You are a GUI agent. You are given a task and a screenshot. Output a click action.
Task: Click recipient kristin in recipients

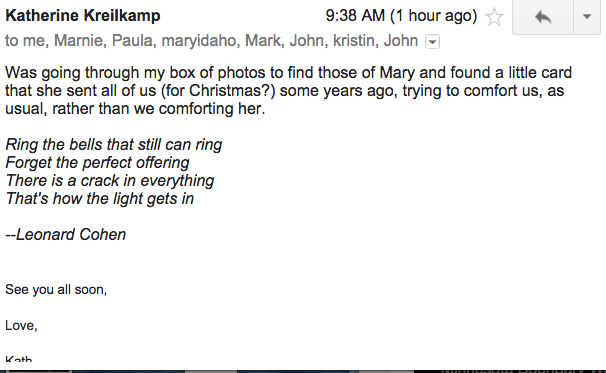(354, 41)
